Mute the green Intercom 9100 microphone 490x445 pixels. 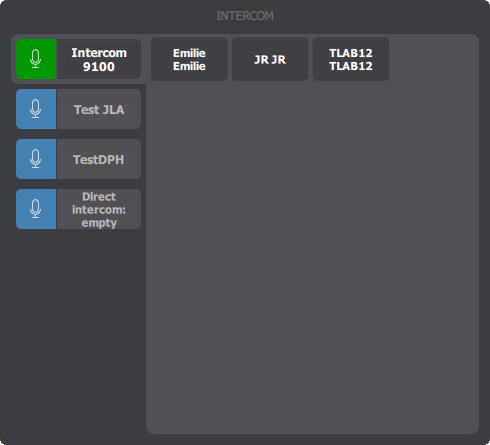[x=36, y=59]
